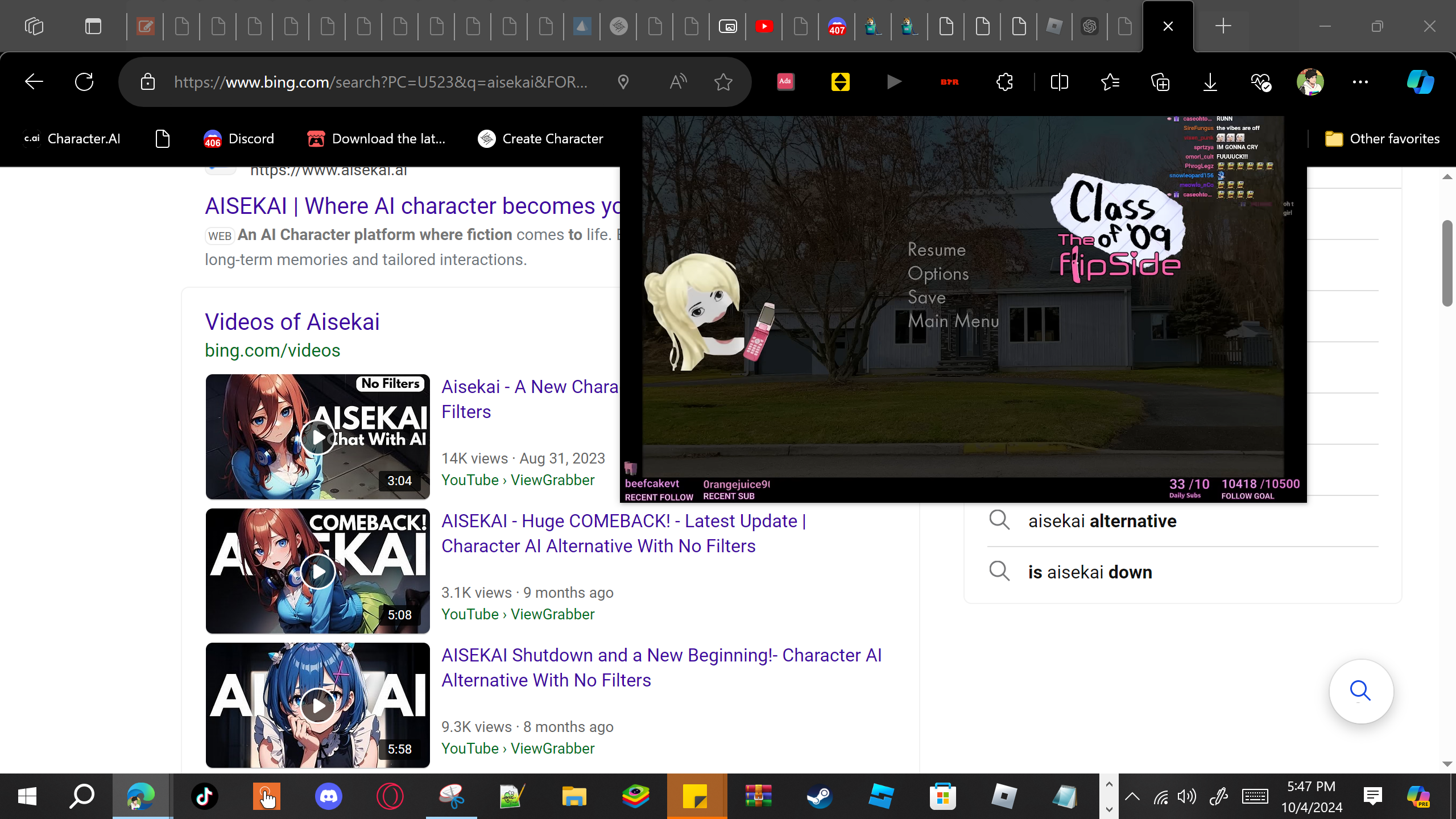Viewport: 1456px width, 819px height.
Task: Open the gray play-button extension
Action: point(894,82)
